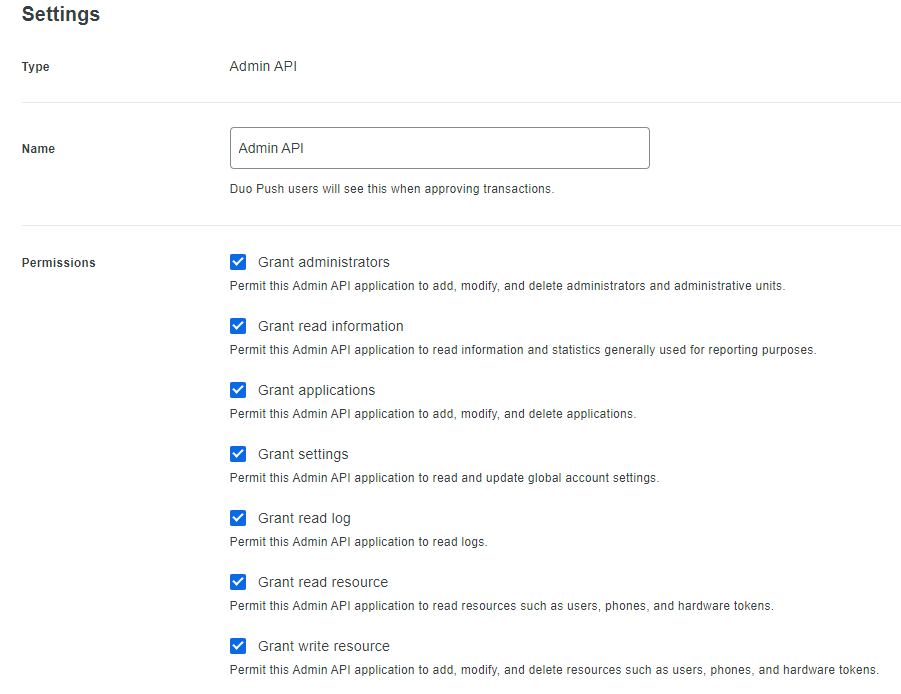
Task: Click the Name field label
Action: (x=39, y=149)
